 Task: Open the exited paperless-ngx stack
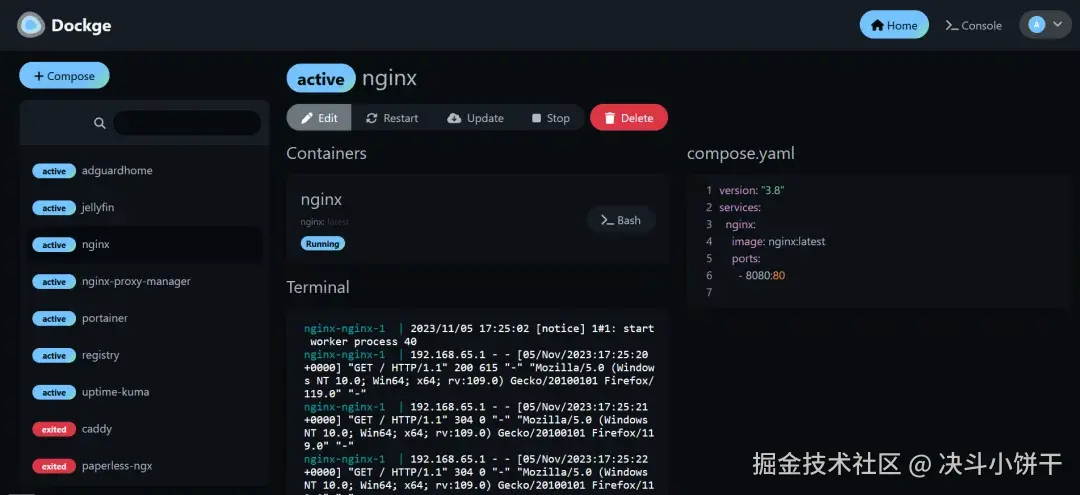point(145,466)
